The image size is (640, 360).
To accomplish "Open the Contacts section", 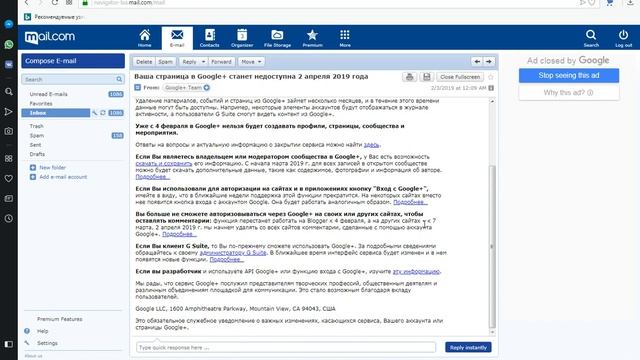I will (x=209, y=38).
